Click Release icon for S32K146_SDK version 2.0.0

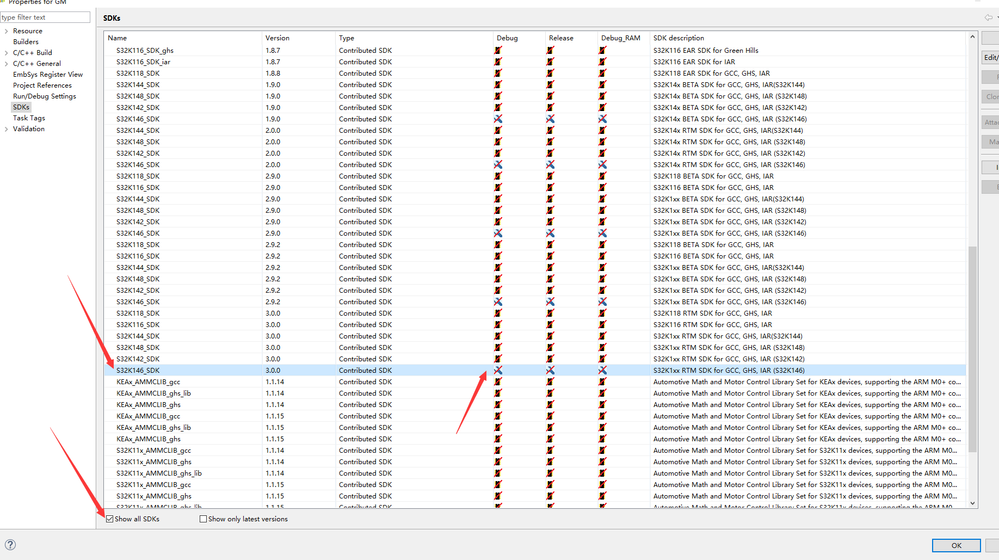(550, 164)
